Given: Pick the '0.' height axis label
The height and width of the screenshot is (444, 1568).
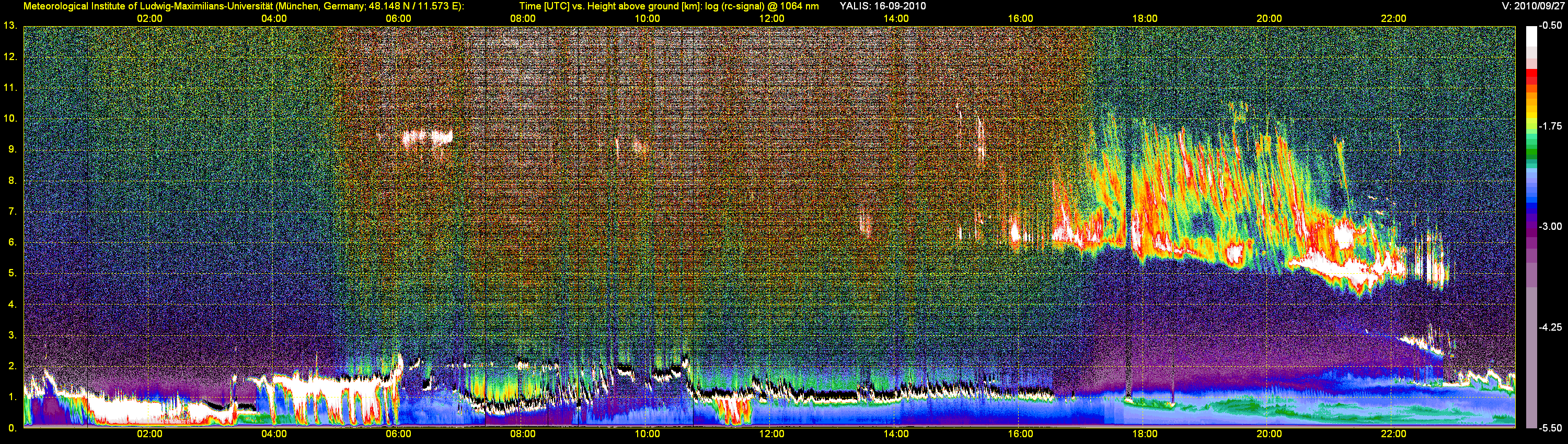Looking at the screenshot, I should tap(12, 428).
